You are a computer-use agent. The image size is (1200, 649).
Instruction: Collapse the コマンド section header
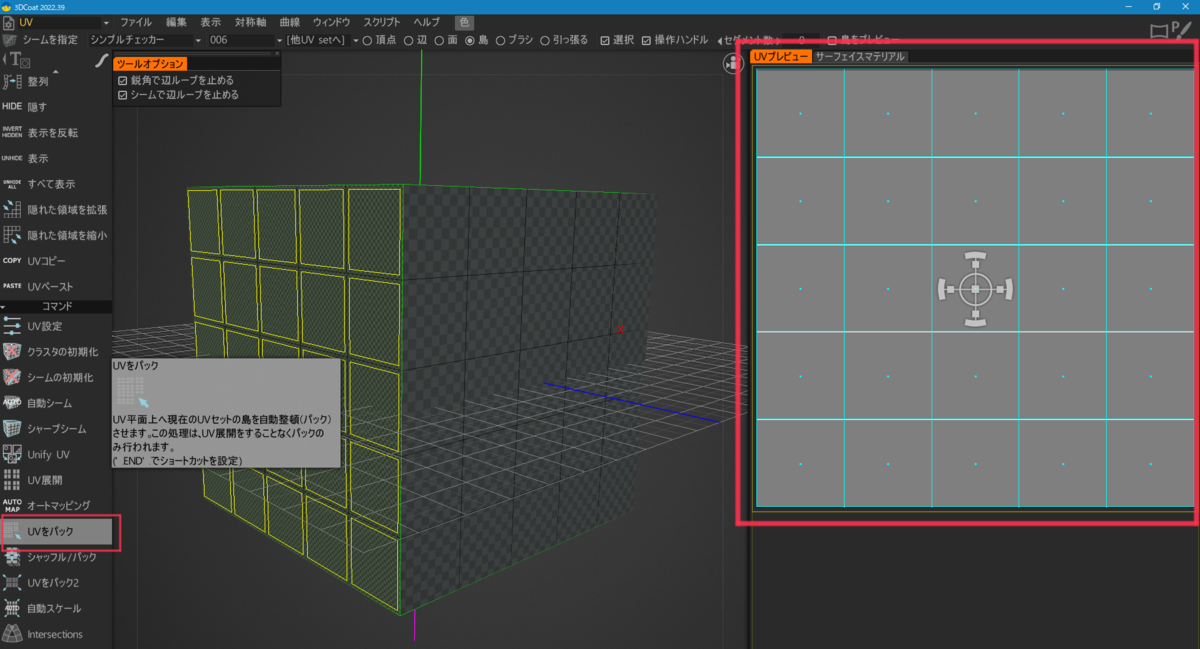pyautogui.click(x=56, y=305)
